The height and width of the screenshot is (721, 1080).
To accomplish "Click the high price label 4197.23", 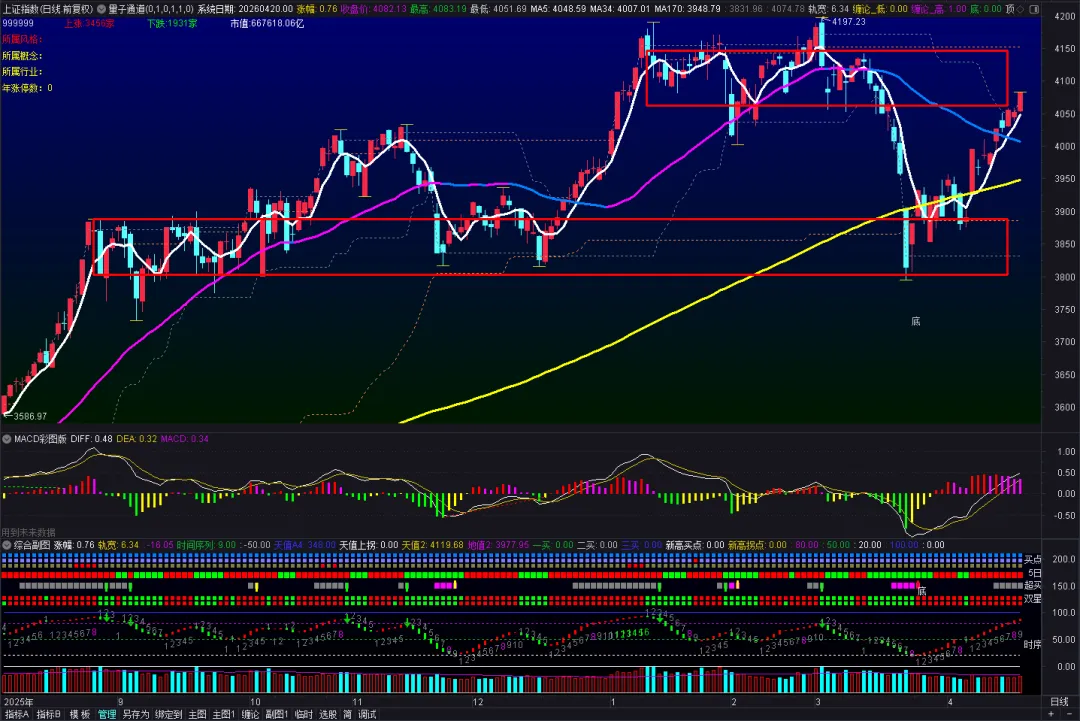I will [x=849, y=22].
